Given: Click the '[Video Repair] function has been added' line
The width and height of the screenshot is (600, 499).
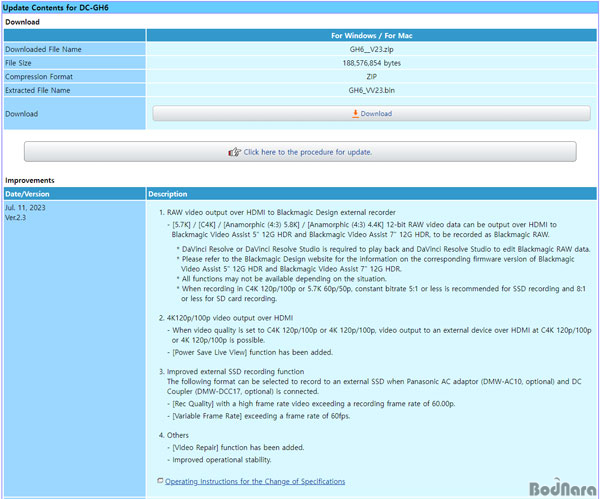Looking at the screenshot, I should pos(236,447).
